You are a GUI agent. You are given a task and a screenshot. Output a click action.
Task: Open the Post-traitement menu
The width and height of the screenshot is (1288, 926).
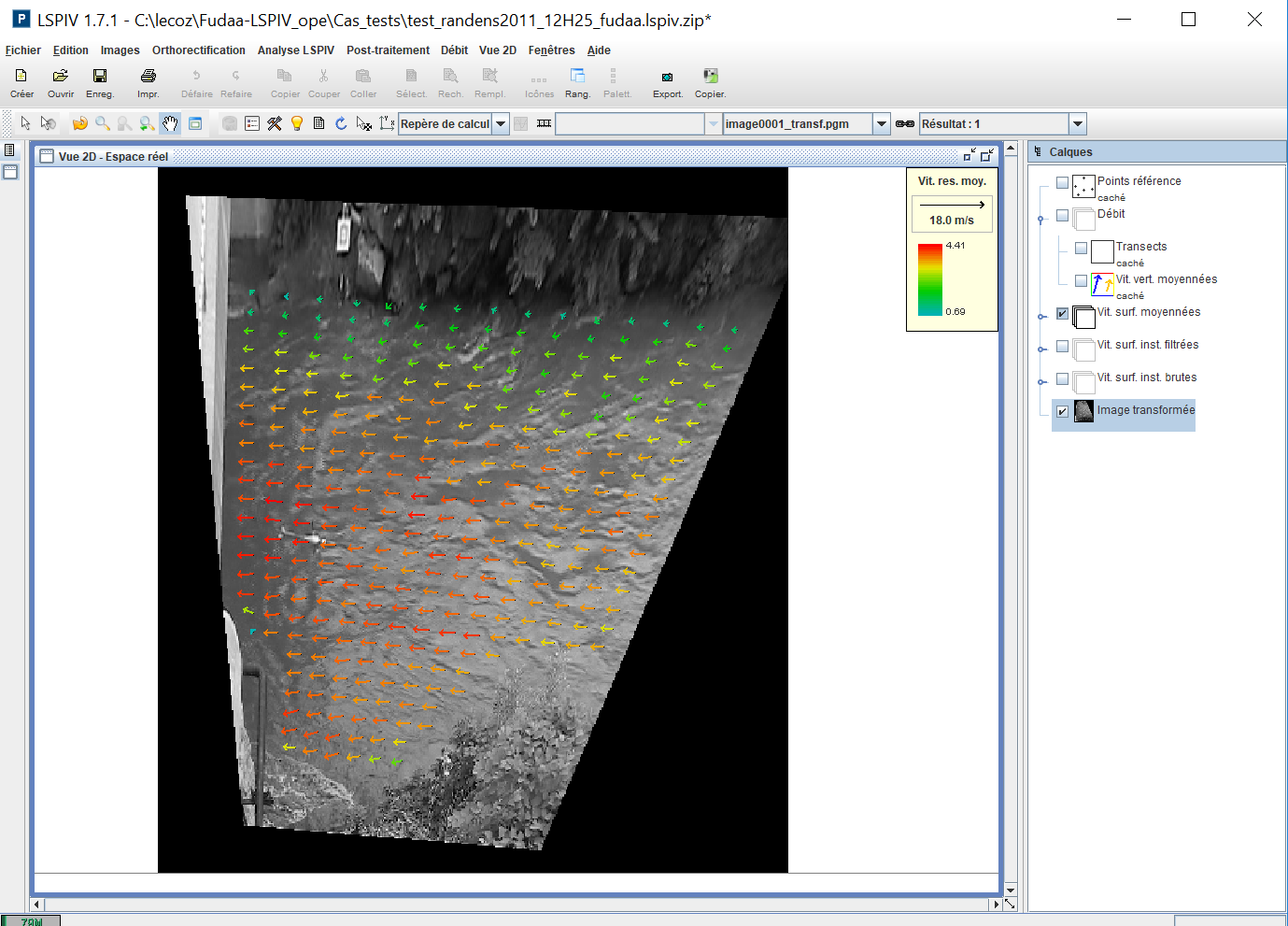pos(388,50)
